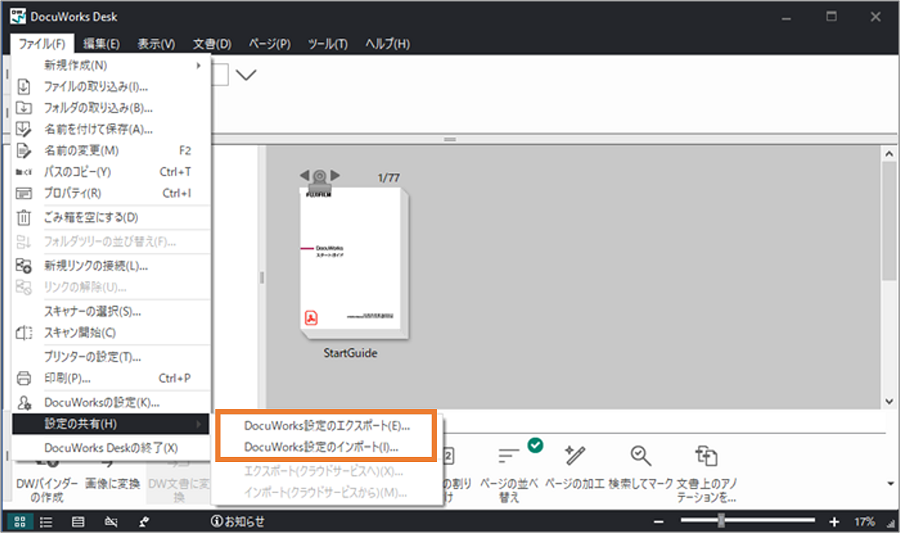Viewport: 900px width, 533px height.
Task: Click zoom in plus button
Action: tap(834, 522)
